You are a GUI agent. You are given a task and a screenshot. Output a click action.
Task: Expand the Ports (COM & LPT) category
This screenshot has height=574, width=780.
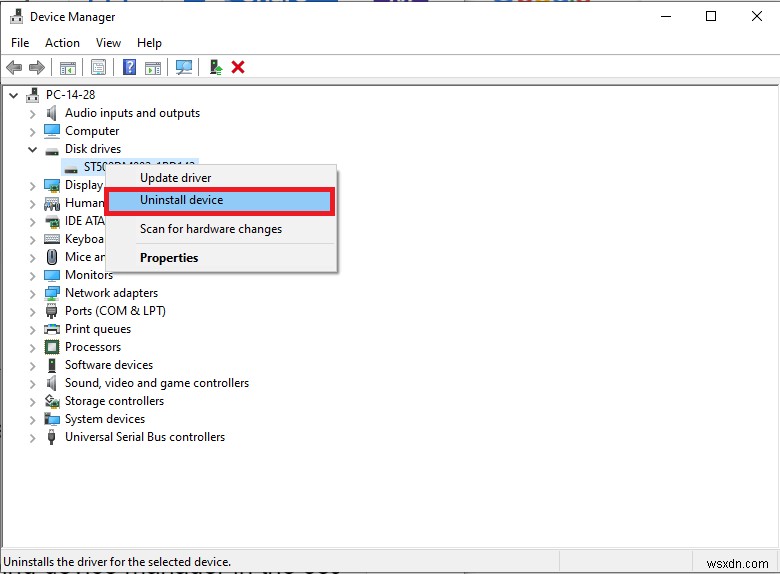click(x=32, y=312)
